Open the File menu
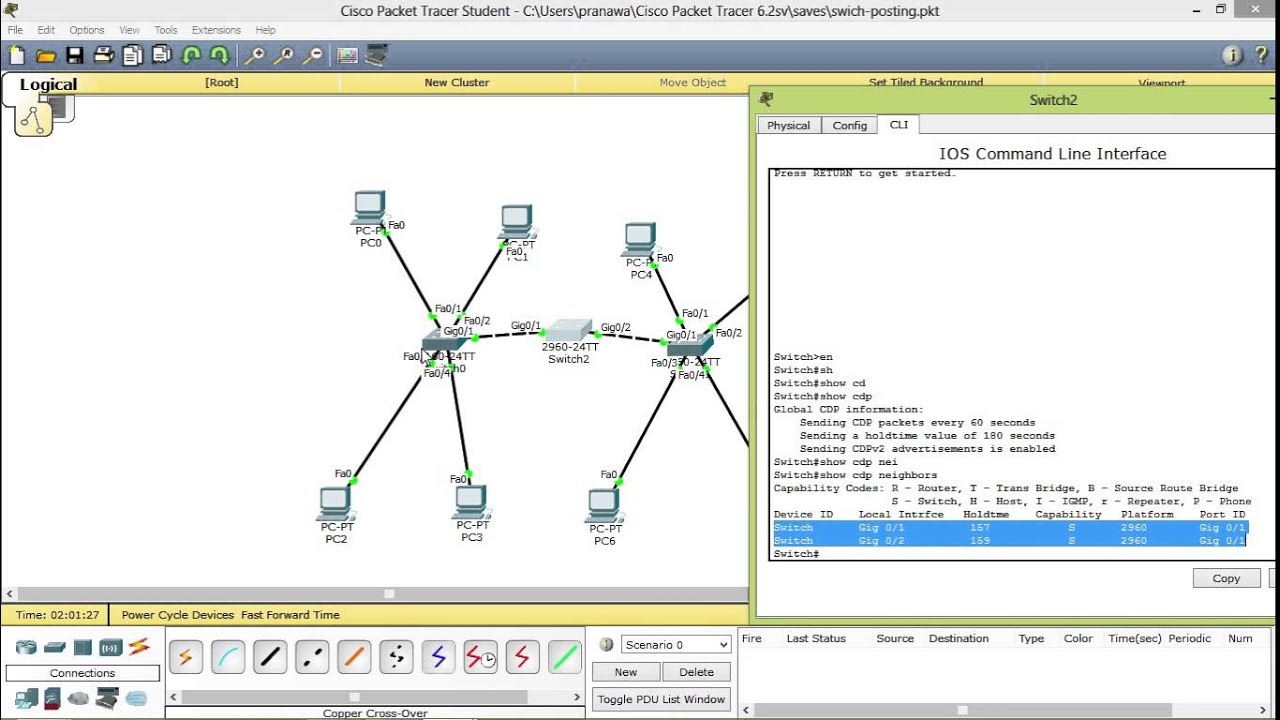This screenshot has height=720, width=1280. click(15, 30)
